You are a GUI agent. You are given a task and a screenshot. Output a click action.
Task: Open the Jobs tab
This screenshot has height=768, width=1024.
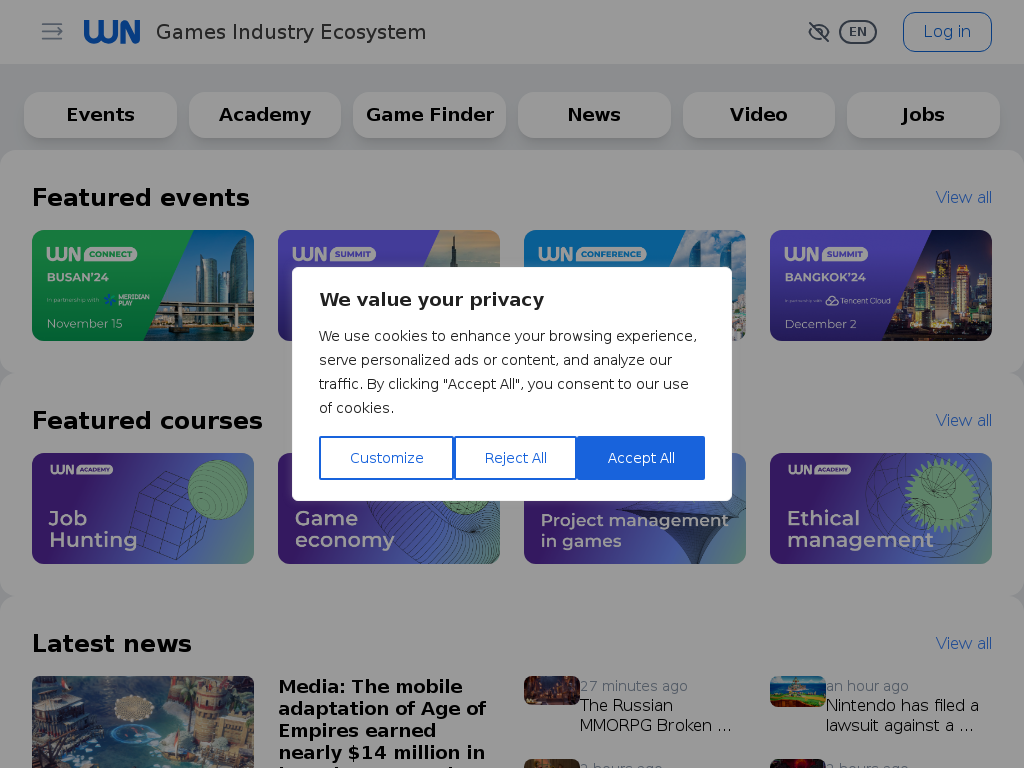coord(923,114)
